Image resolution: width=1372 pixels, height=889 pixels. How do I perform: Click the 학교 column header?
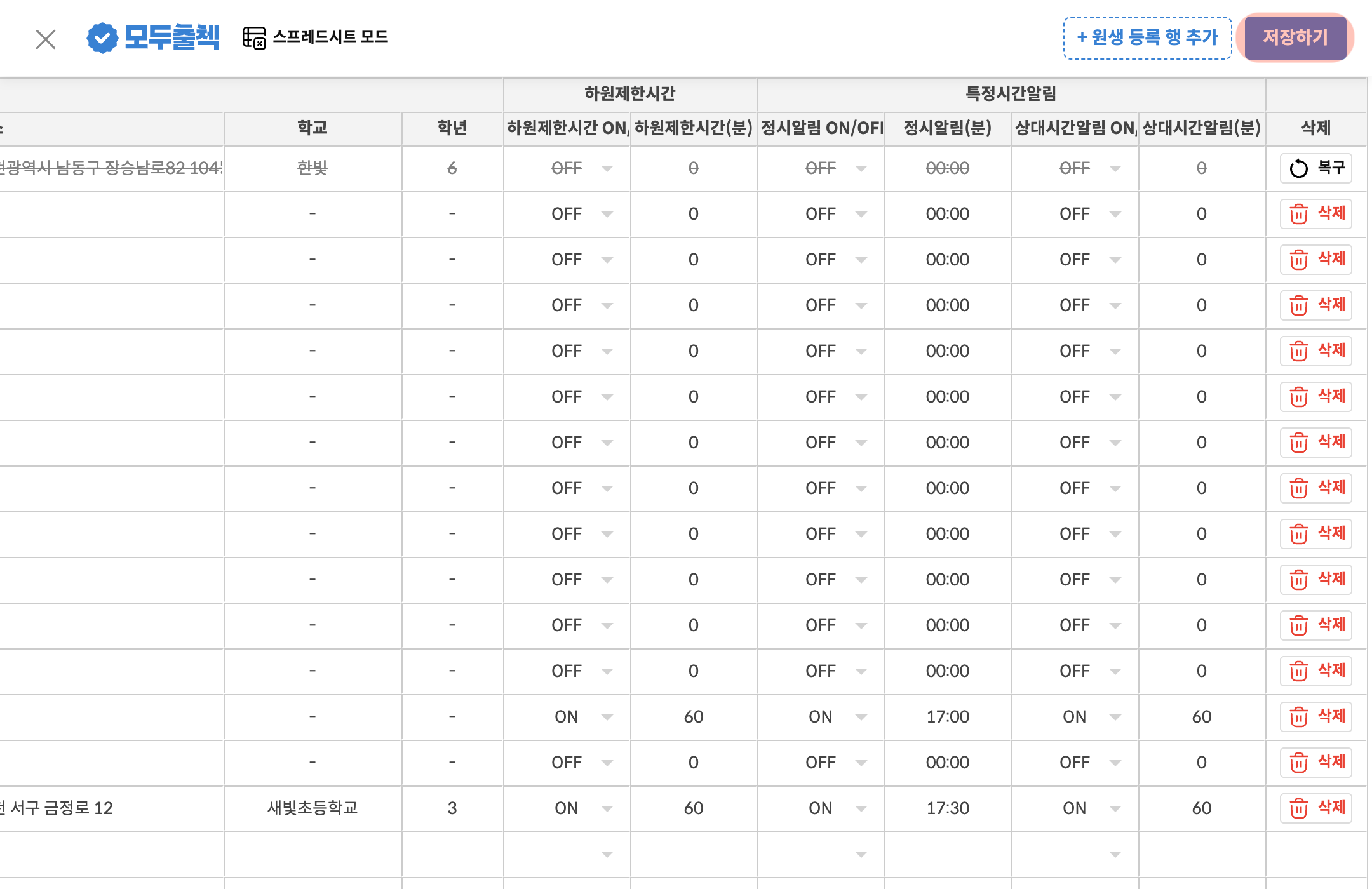[313, 128]
